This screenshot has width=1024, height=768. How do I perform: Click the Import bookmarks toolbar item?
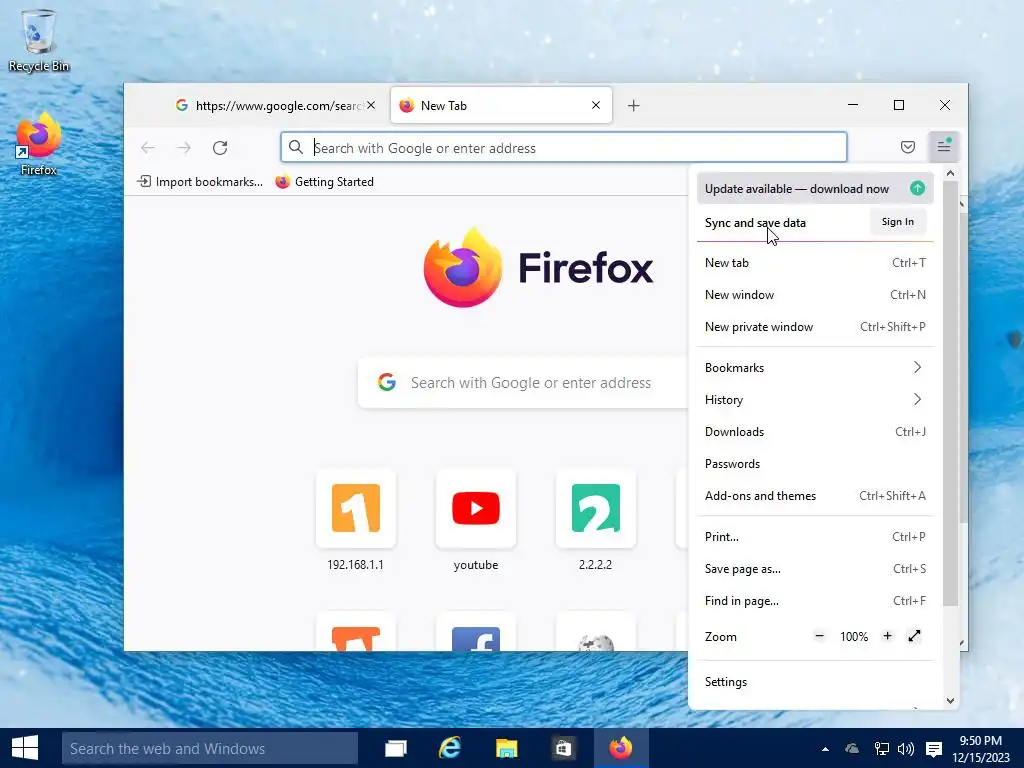(200, 182)
